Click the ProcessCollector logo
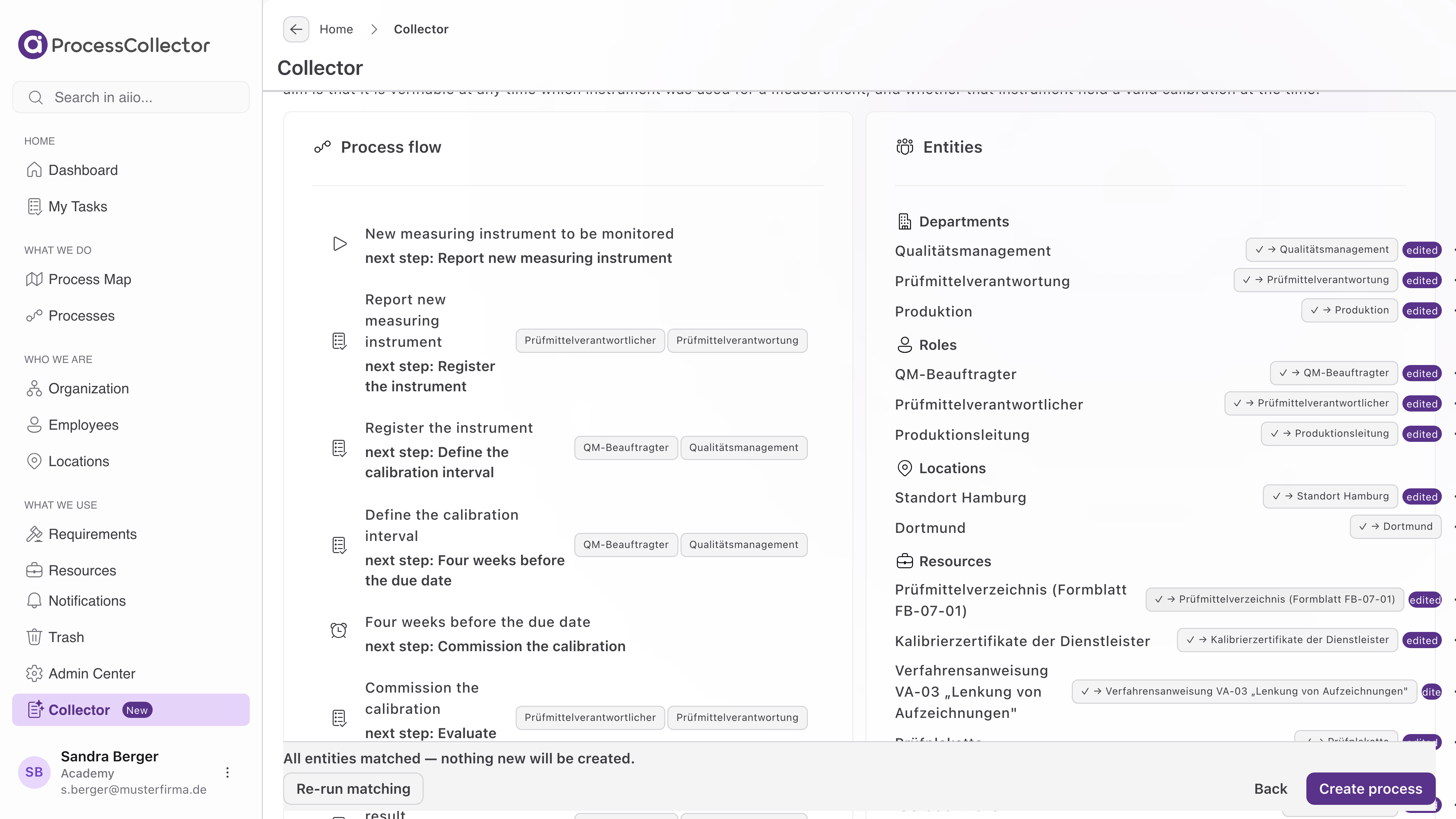The height and width of the screenshot is (819, 1456). [x=114, y=44]
